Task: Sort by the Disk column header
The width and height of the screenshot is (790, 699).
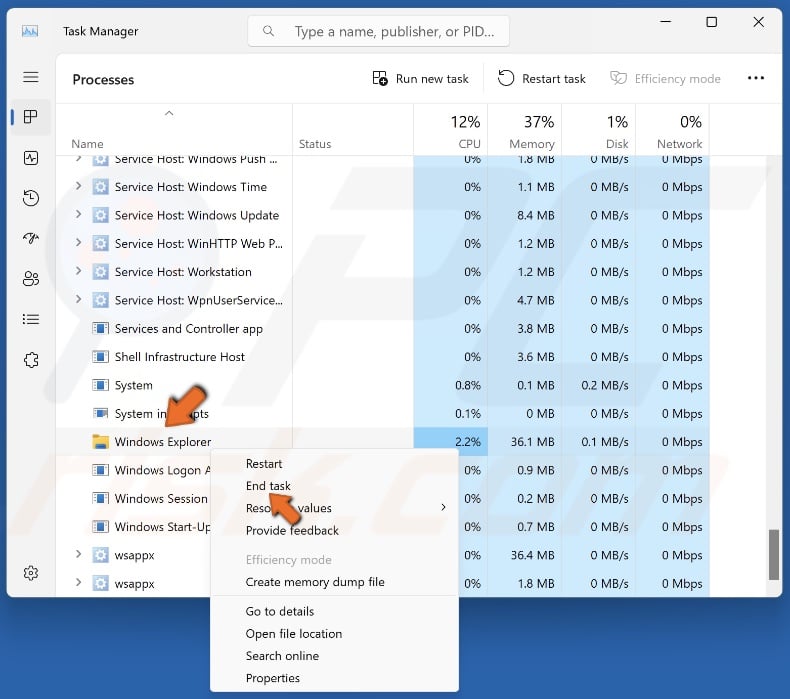Action: (x=599, y=131)
